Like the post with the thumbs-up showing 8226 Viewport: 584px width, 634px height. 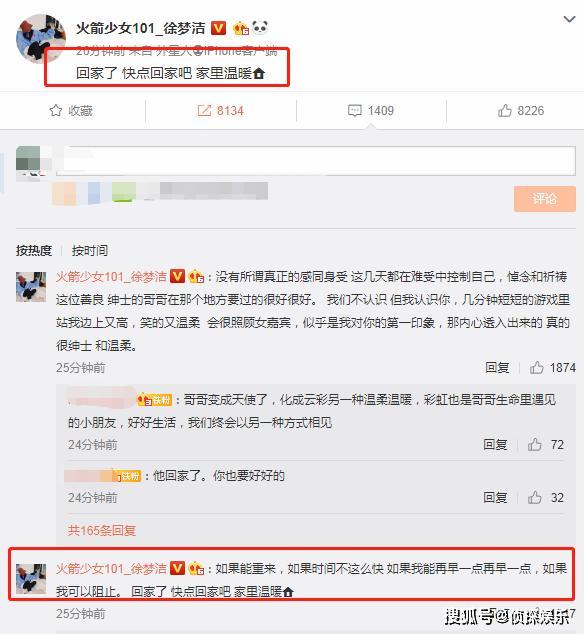coord(505,110)
